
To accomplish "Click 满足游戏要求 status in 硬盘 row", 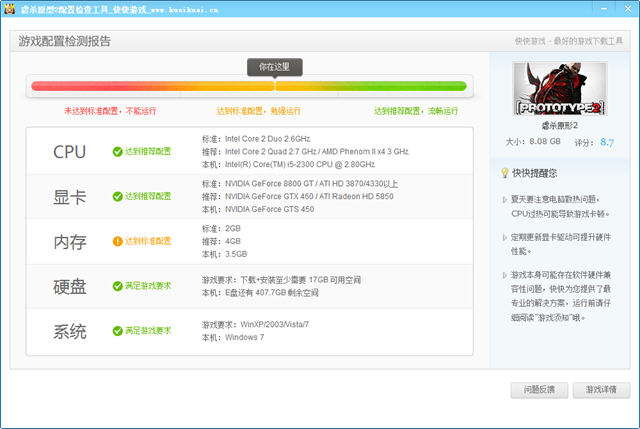I will coord(148,286).
